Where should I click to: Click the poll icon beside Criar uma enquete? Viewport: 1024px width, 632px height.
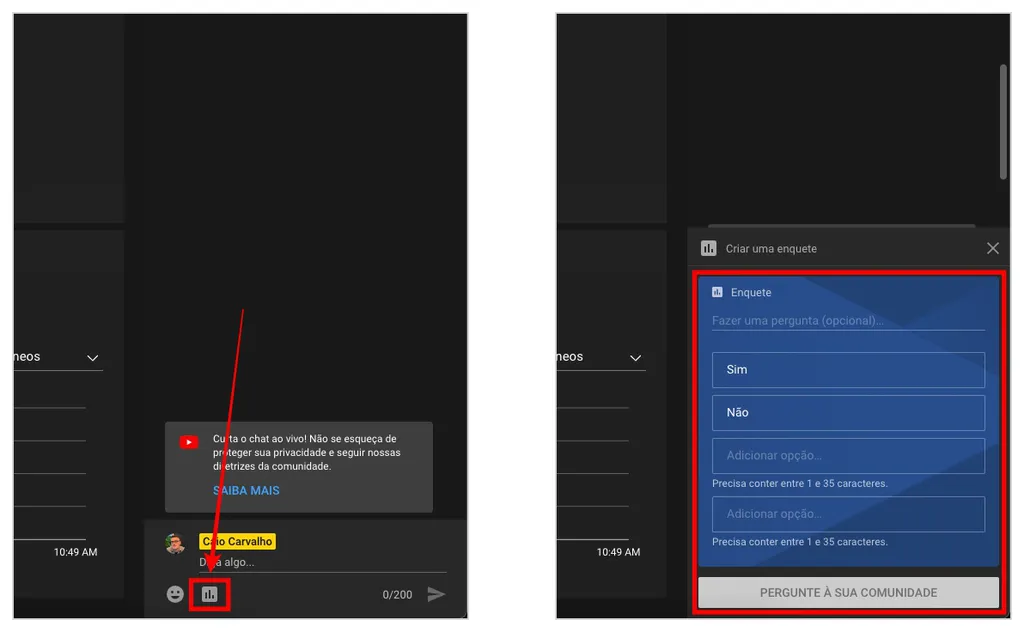pos(709,248)
